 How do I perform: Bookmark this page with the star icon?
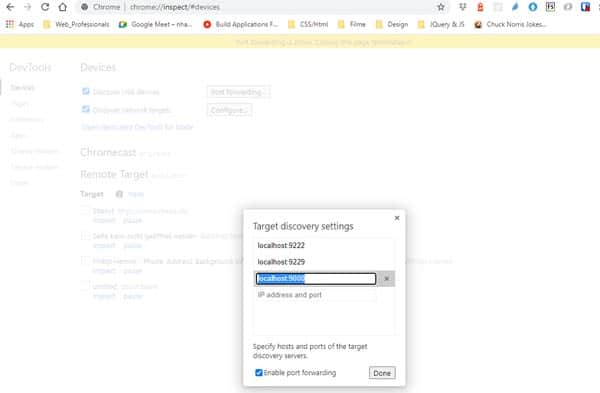point(441,7)
